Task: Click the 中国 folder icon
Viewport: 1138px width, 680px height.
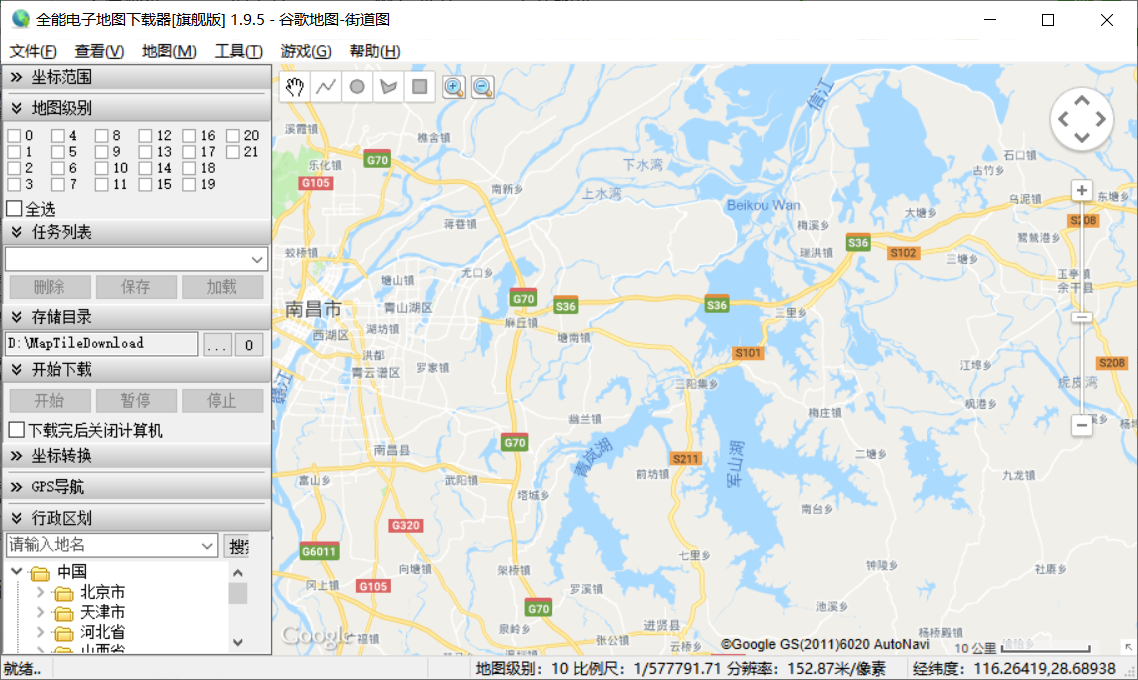Action: click(x=40, y=573)
